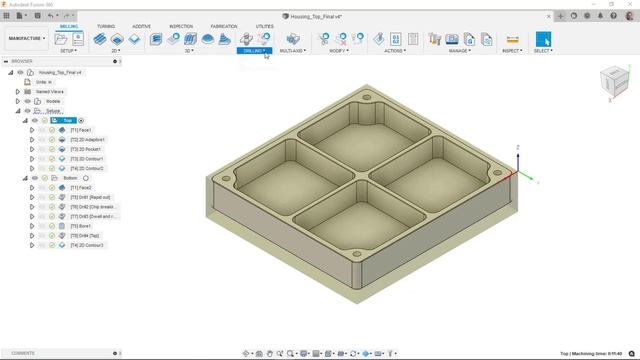Click the scissors Modify toolpath icon
Image resolution: width=640 pixels, height=360 pixels.
323,39
